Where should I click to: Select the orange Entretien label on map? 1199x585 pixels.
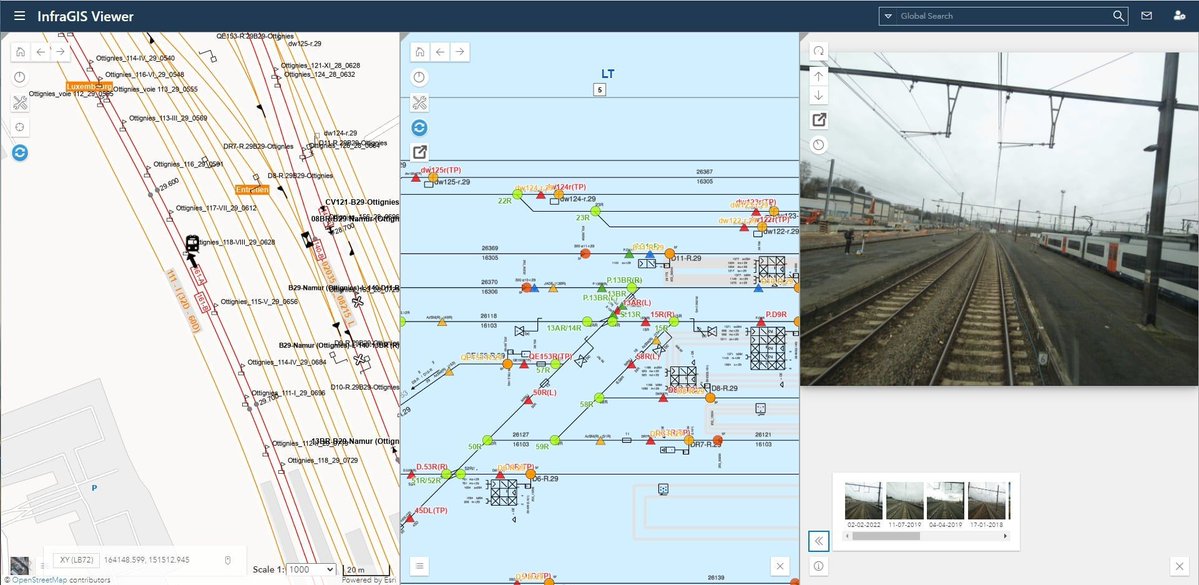coord(252,189)
